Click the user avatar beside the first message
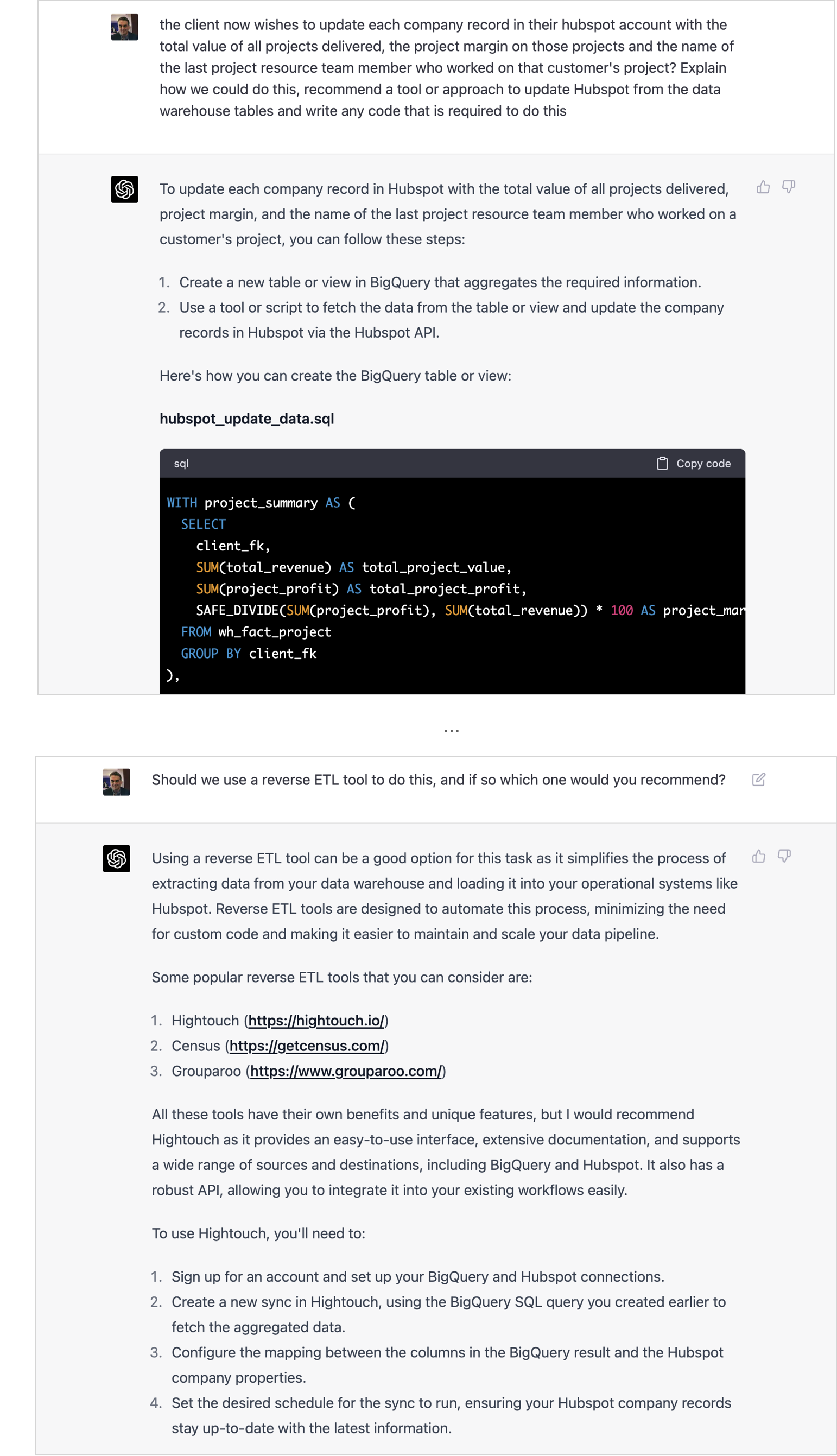 [x=124, y=27]
